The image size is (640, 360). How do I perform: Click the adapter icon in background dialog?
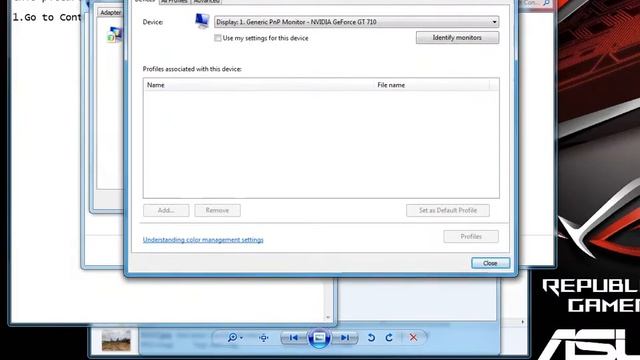115,34
